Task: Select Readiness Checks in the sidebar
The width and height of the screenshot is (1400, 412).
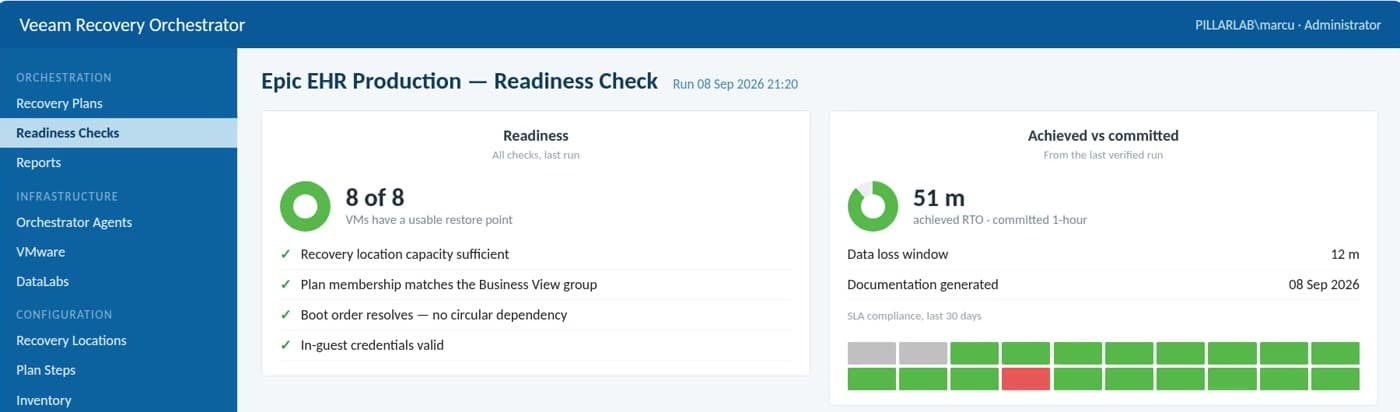Action: click(118, 133)
